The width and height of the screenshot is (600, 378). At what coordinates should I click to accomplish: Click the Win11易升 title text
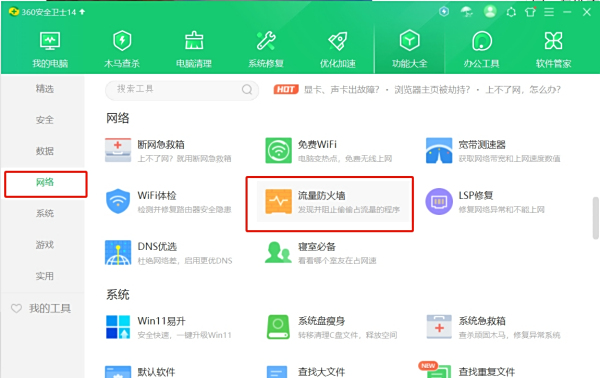point(161,321)
